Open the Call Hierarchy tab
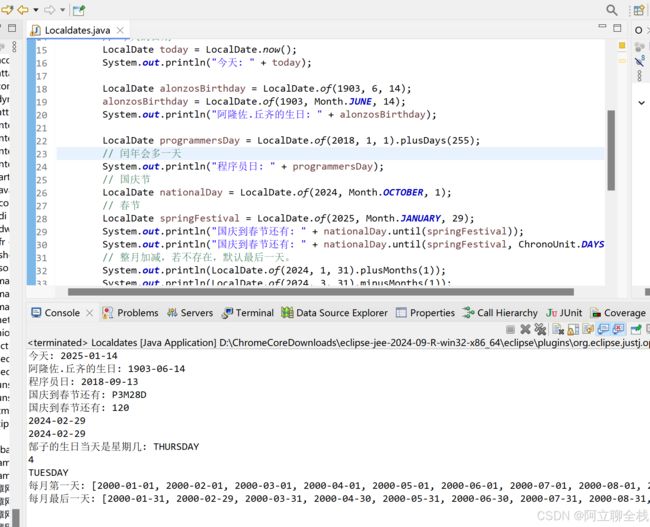Image resolution: width=650 pixels, height=527 pixels. pyautogui.click(x=500, y=313)
